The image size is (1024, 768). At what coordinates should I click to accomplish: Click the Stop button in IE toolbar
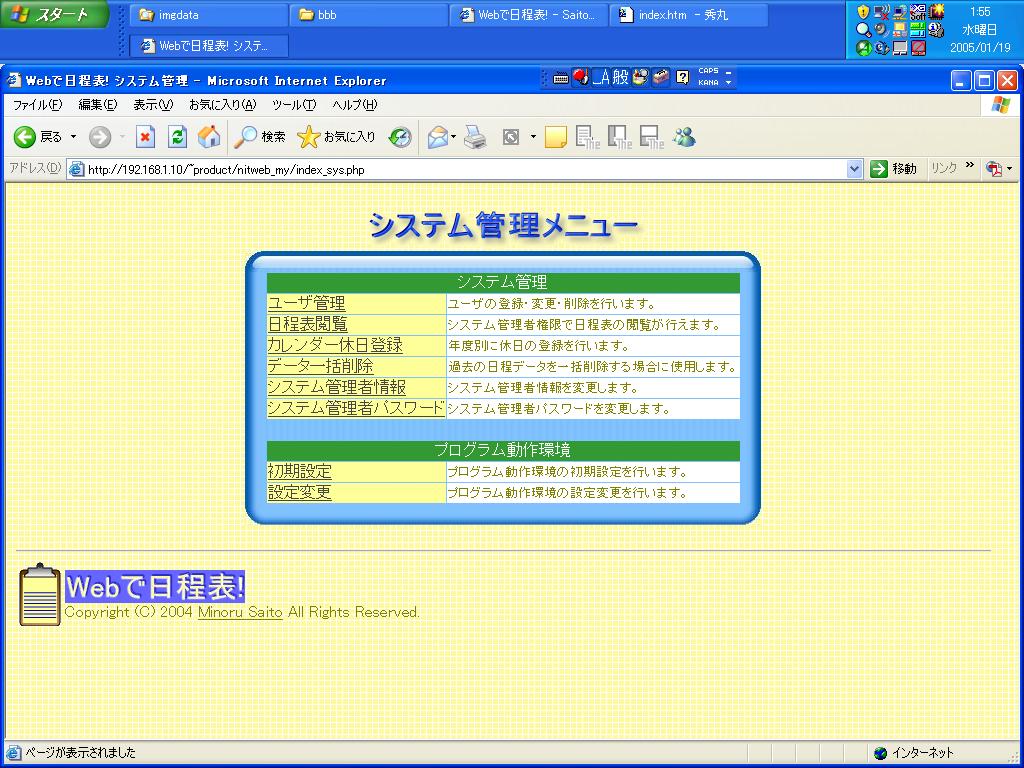coord(146,137)
